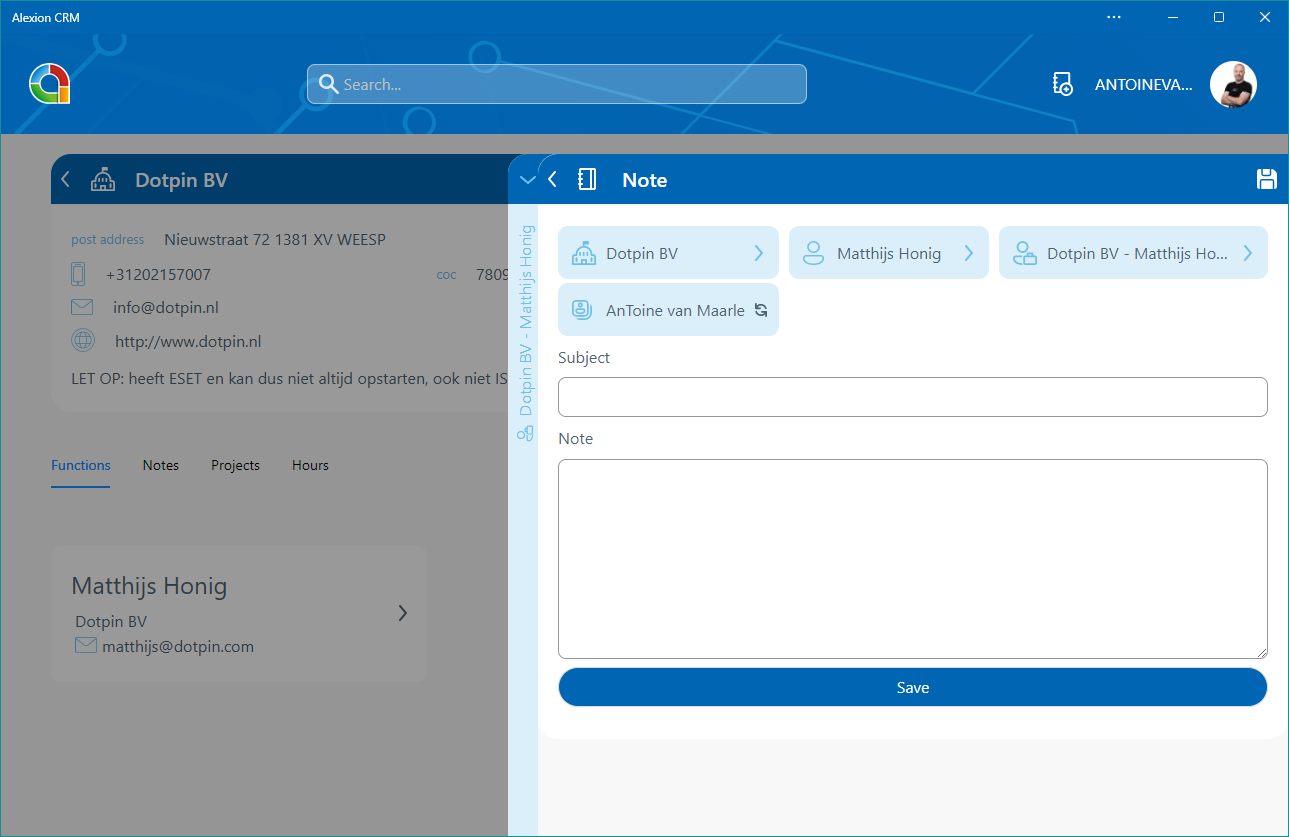Click the company icon in Dotpin BV chip
Image resolution: width=1289 pixels, height=837 pixels.
583,254
